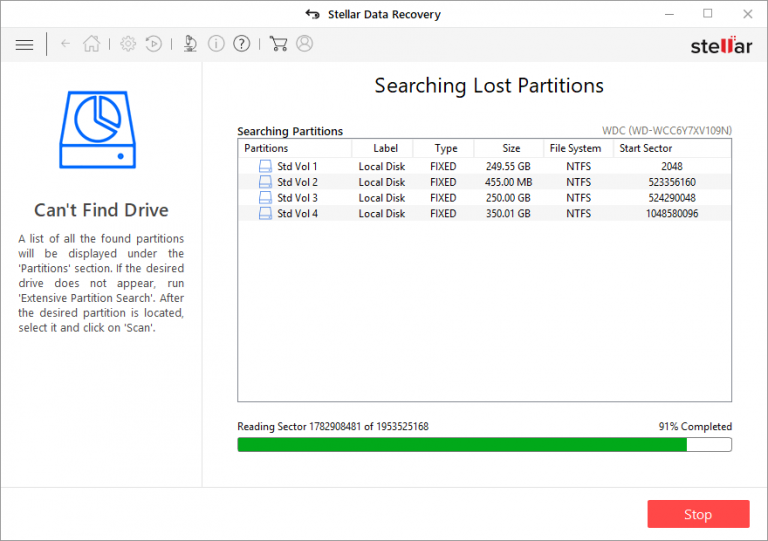Select the Std Vol 4 partition
Viewport: 768px width, 541px height.
tap(484, 213)
